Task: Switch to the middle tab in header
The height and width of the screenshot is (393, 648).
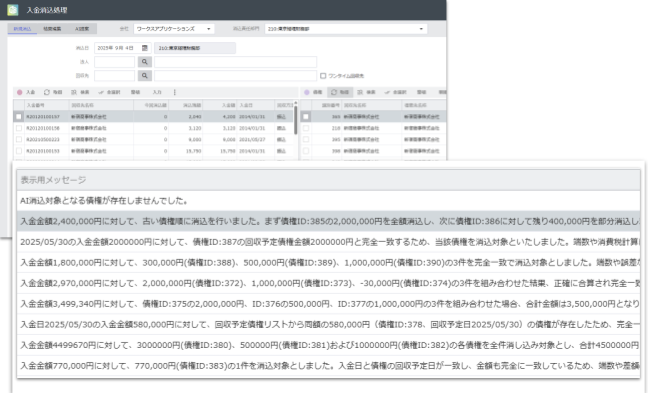Action: 52,29
